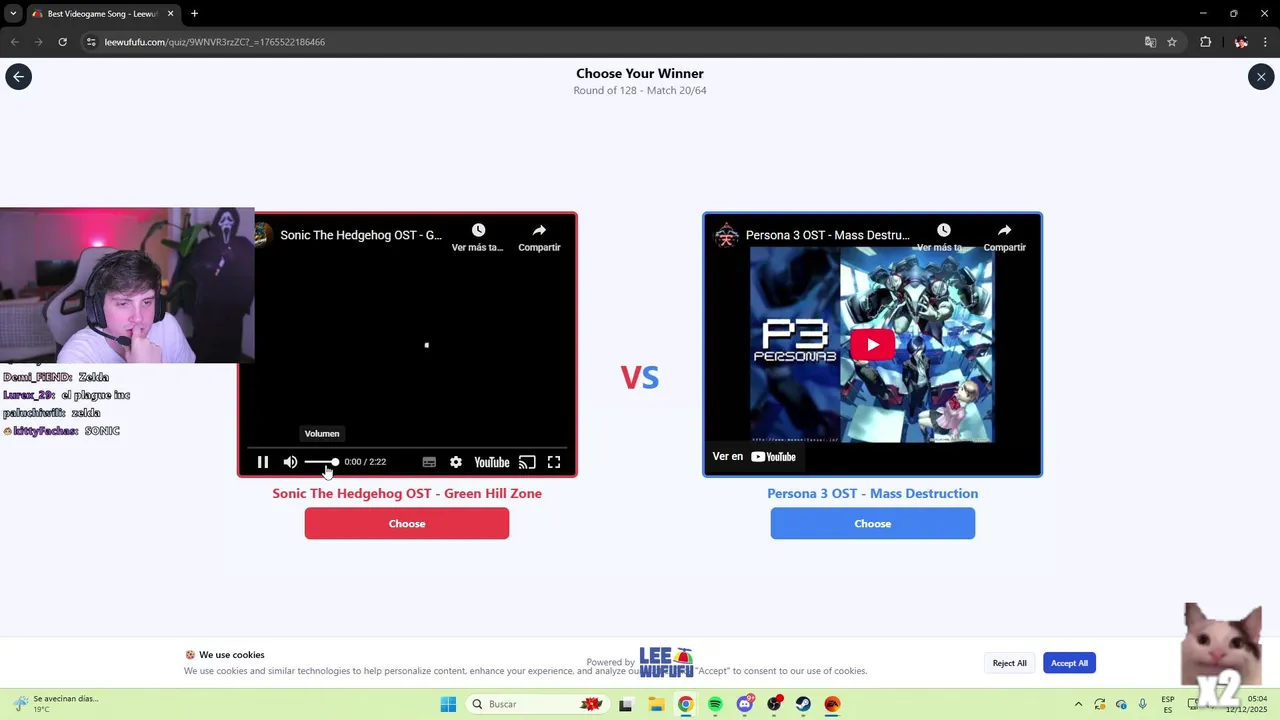The width and height of the screenshot is (1280, 720).
Task: View site information icon in address bar
Action: tap(91, 42)
